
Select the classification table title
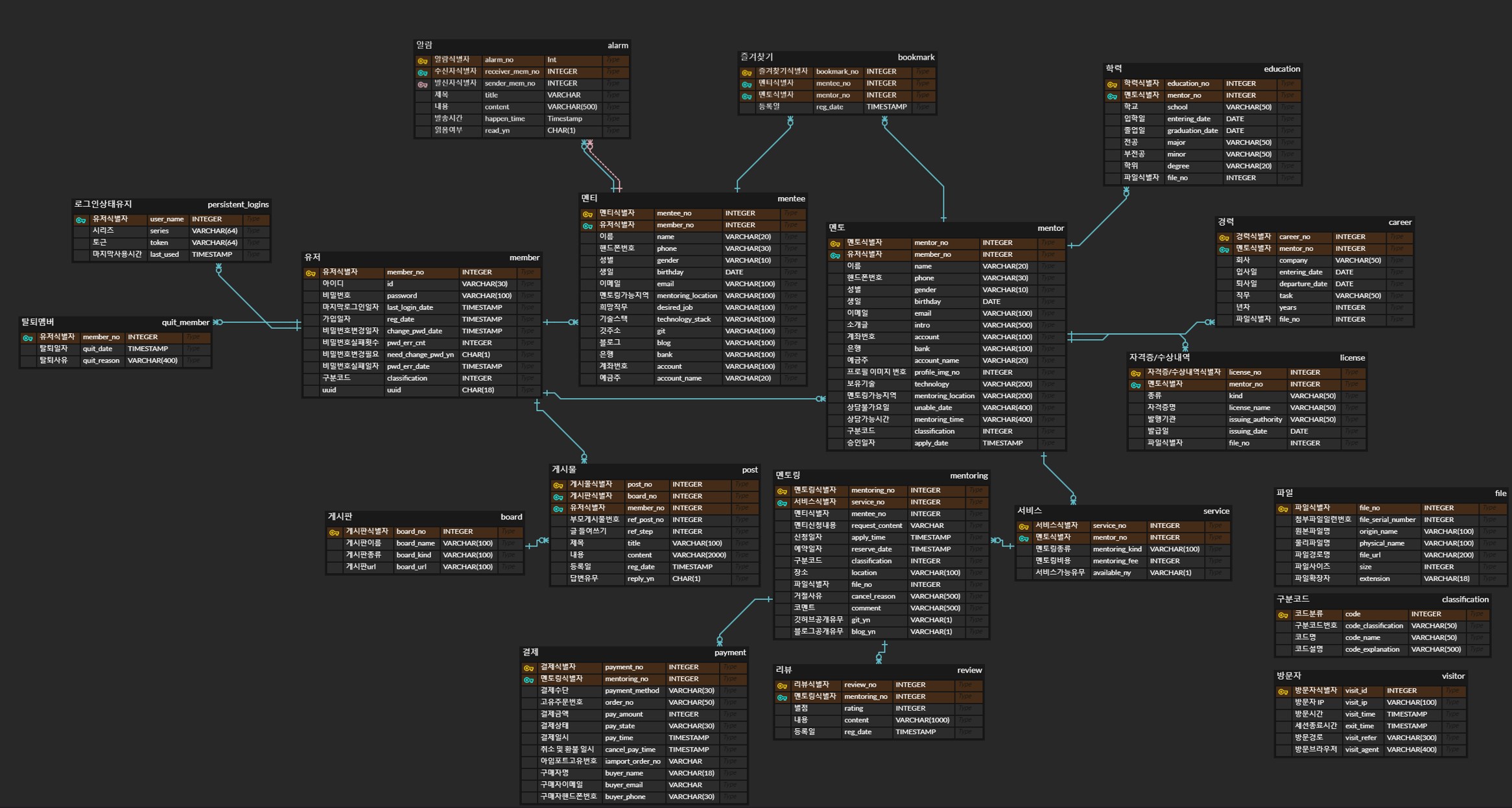(1464, 599)
